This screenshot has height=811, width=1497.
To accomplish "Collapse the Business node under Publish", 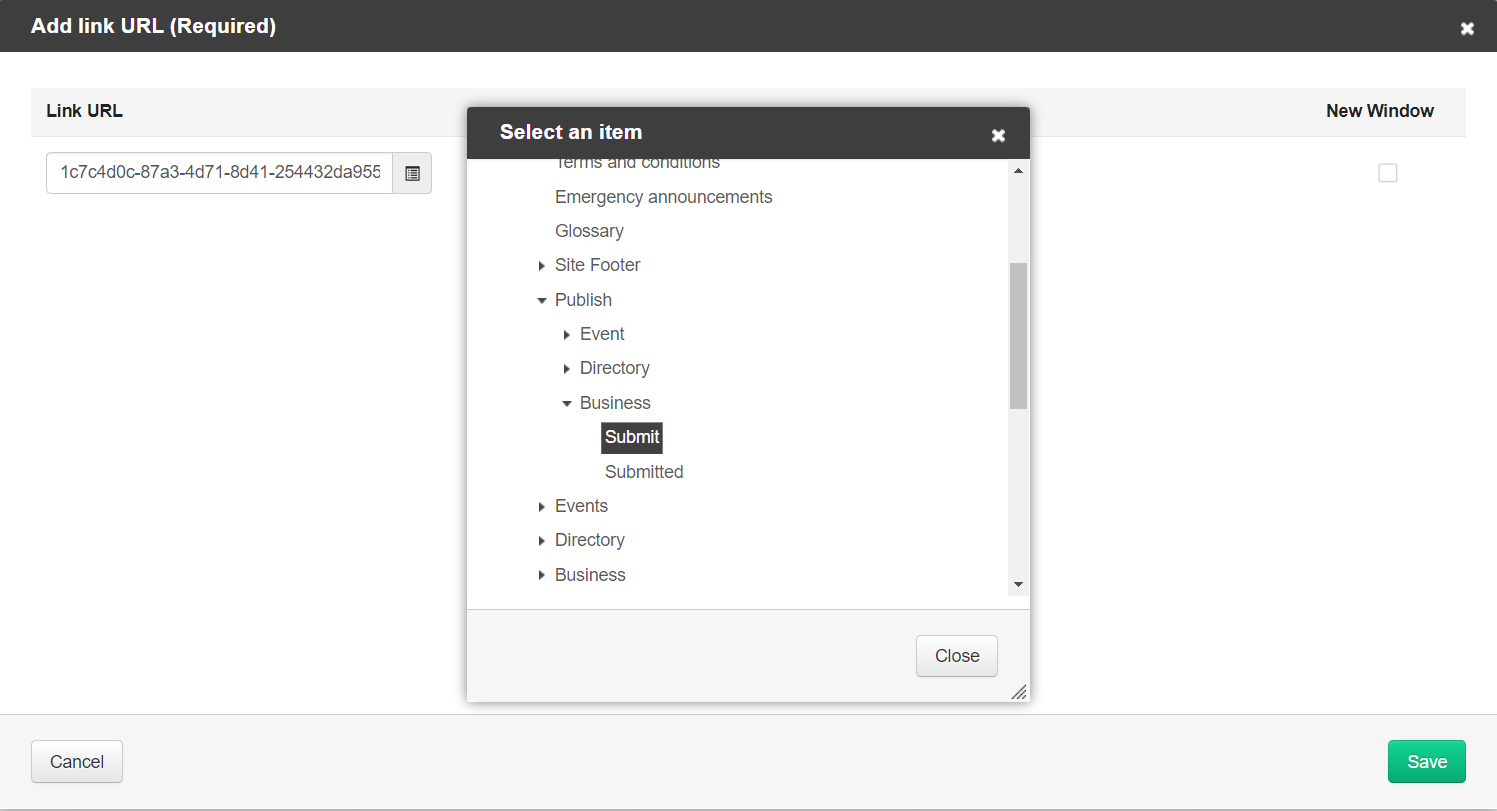I will coord(567,403).
